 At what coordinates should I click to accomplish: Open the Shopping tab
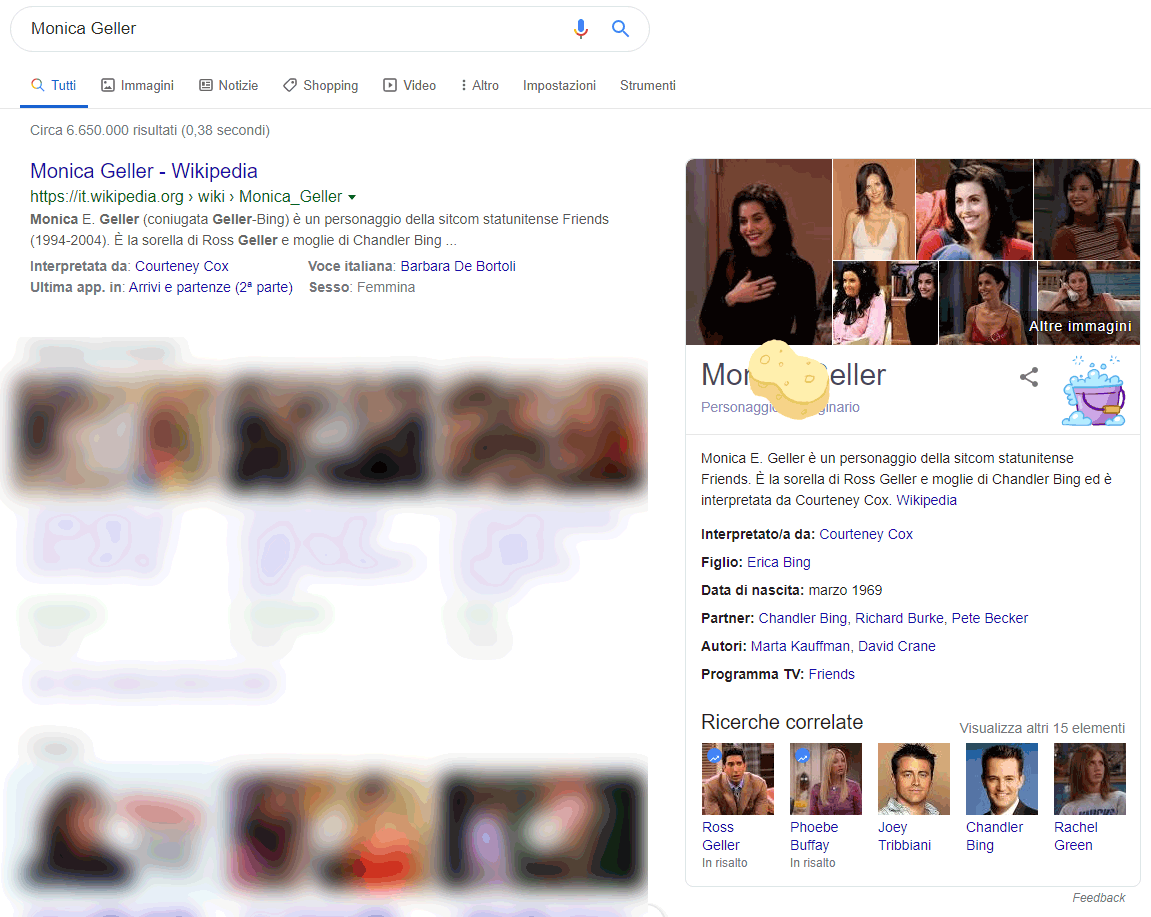[x=321, y=85]
